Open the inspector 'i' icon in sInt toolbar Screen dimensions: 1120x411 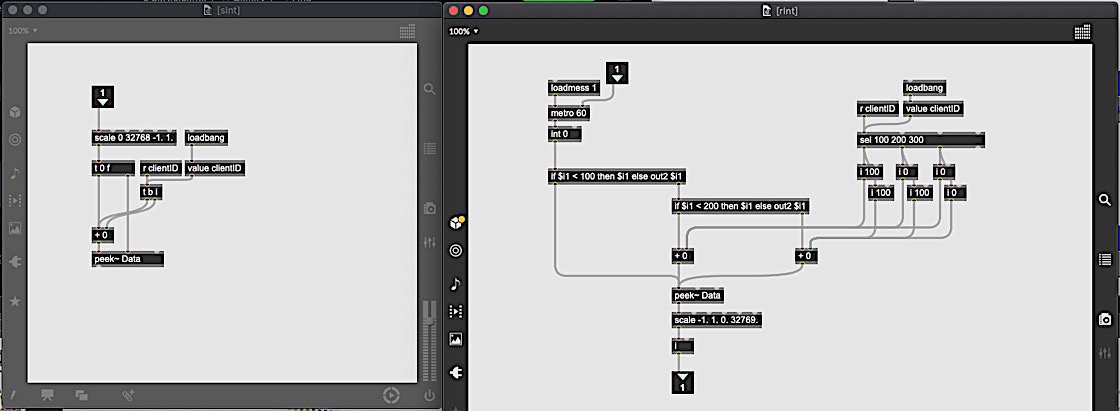[x=15, y=395]
